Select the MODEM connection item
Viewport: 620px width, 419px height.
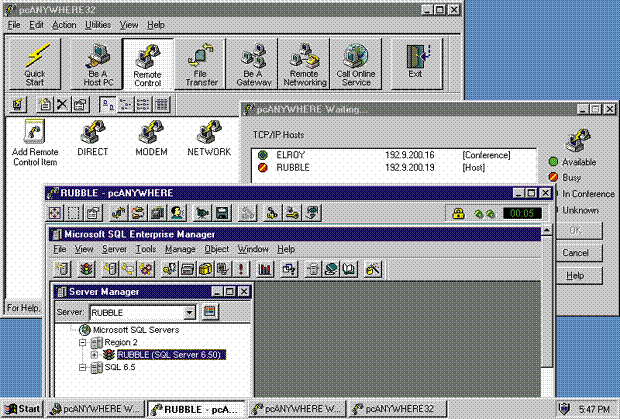151,138
